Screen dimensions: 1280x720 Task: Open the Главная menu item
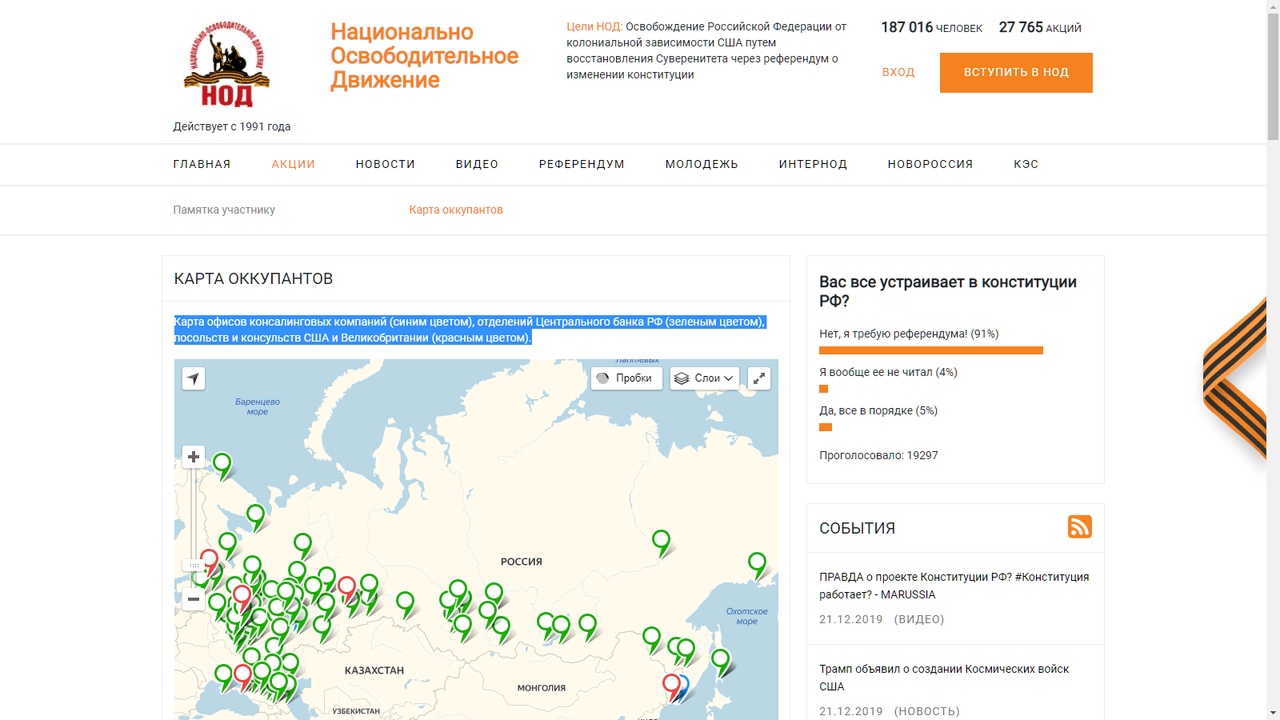tap(202, 164)
